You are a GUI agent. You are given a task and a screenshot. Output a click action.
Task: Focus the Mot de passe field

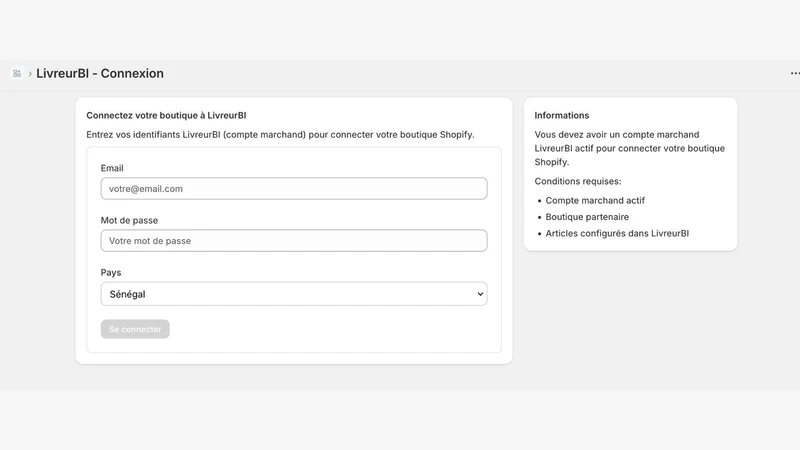(x=294, y=241)
